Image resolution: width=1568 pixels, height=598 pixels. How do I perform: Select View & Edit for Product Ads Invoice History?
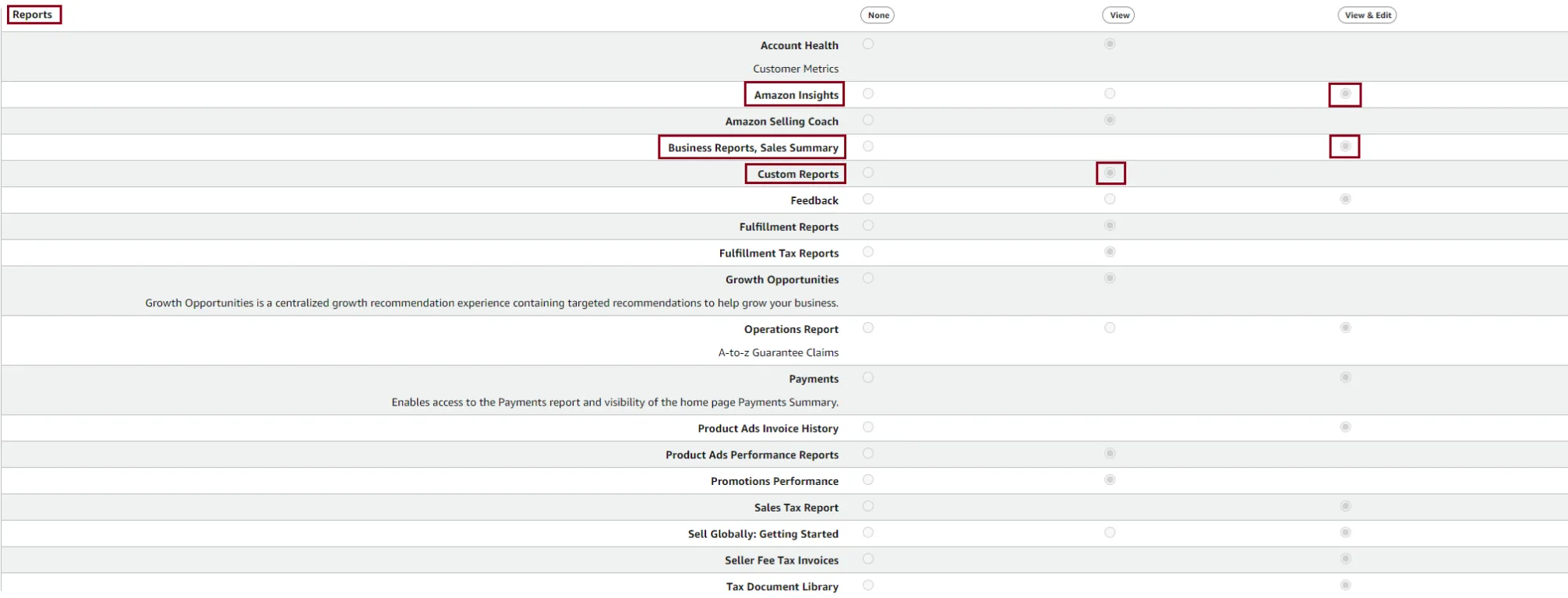1345,427
